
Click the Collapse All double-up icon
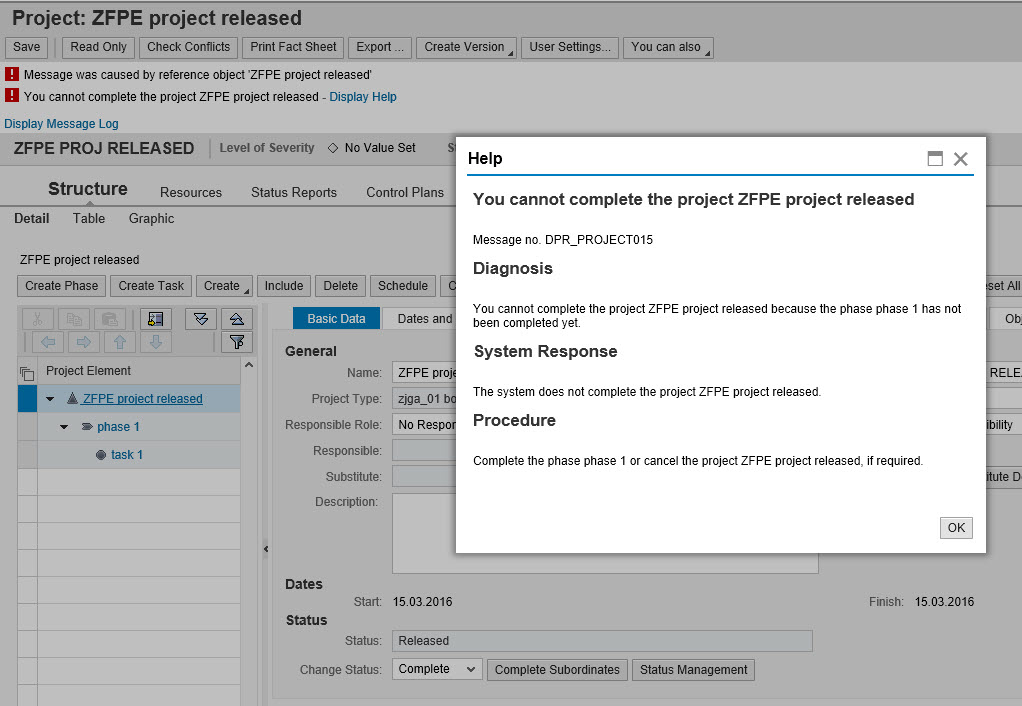pos(237,319)
